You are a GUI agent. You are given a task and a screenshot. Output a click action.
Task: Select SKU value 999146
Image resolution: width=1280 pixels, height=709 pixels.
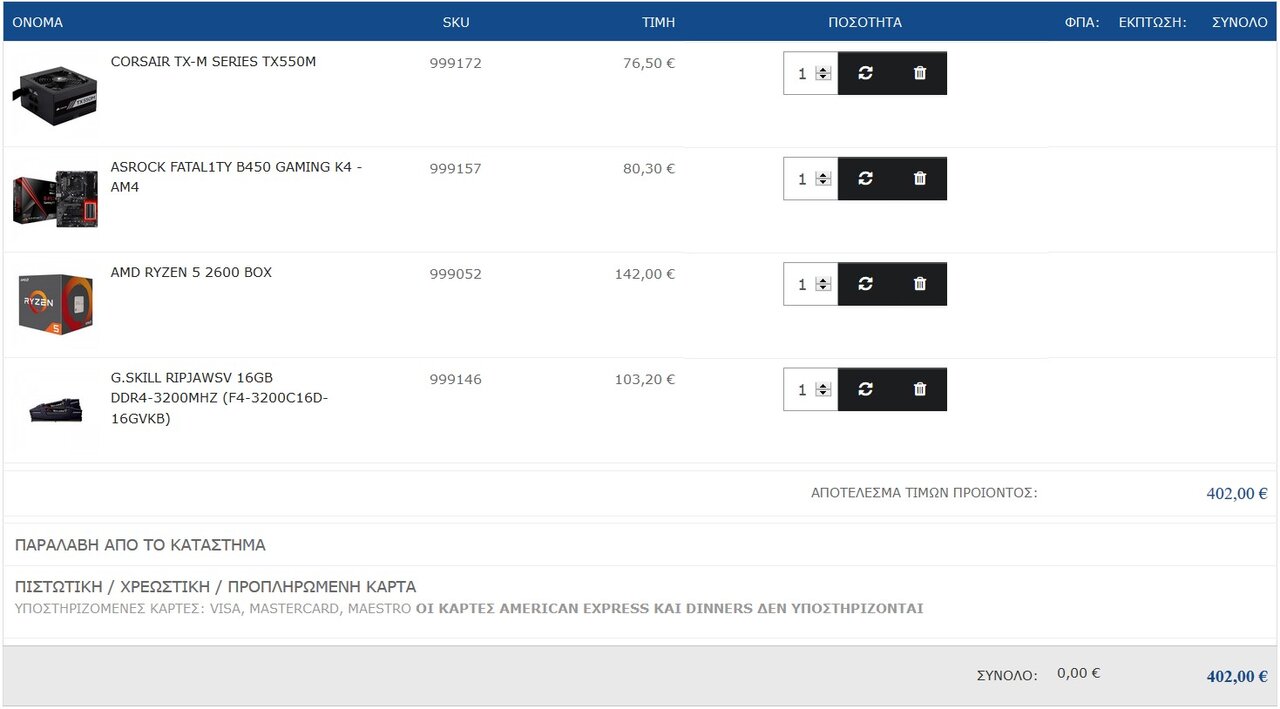(x=456, y=380)
